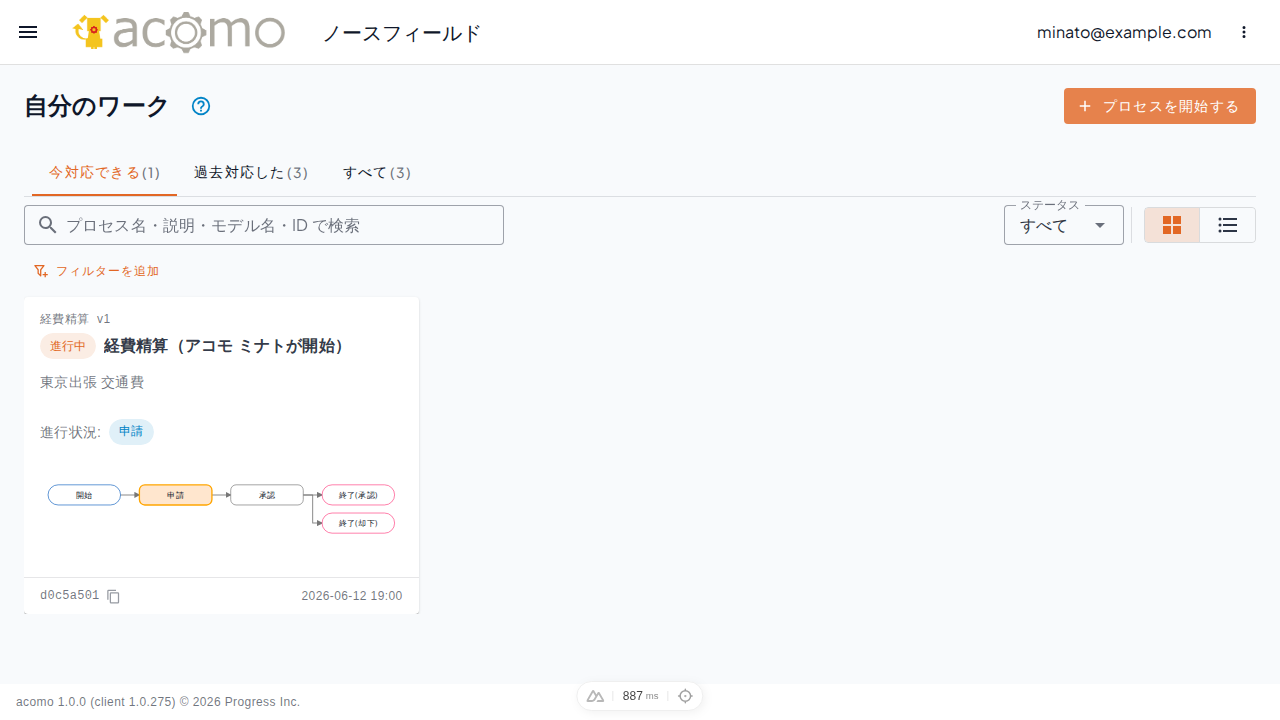Focus the process search field
Image resolution: width=1280 pixels, height=720 pixels.
click(264, 225)
